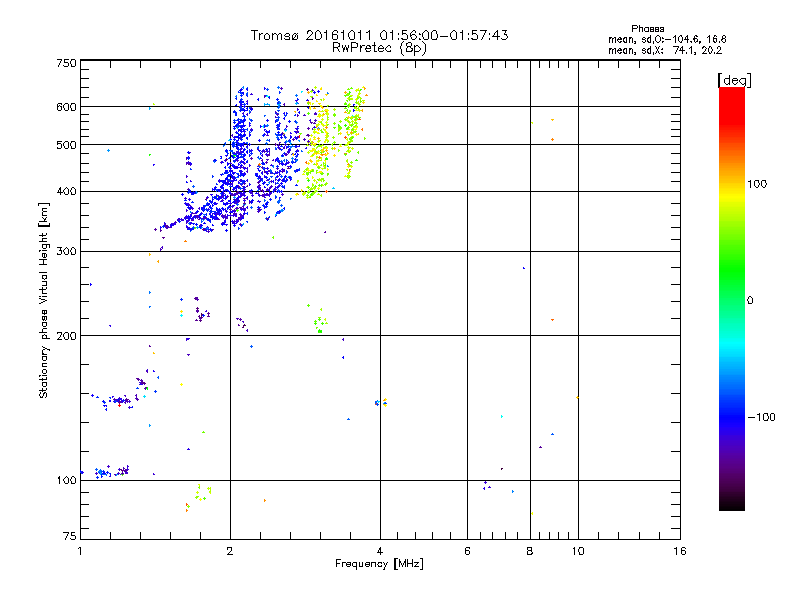Click frequency tick label '2'
The width and height of the screenshot is (800, 600).
pos(230,551)
